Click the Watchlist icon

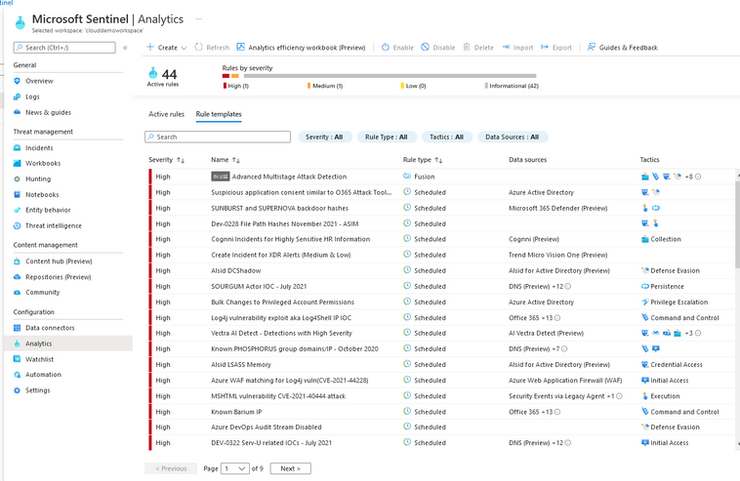17,359
